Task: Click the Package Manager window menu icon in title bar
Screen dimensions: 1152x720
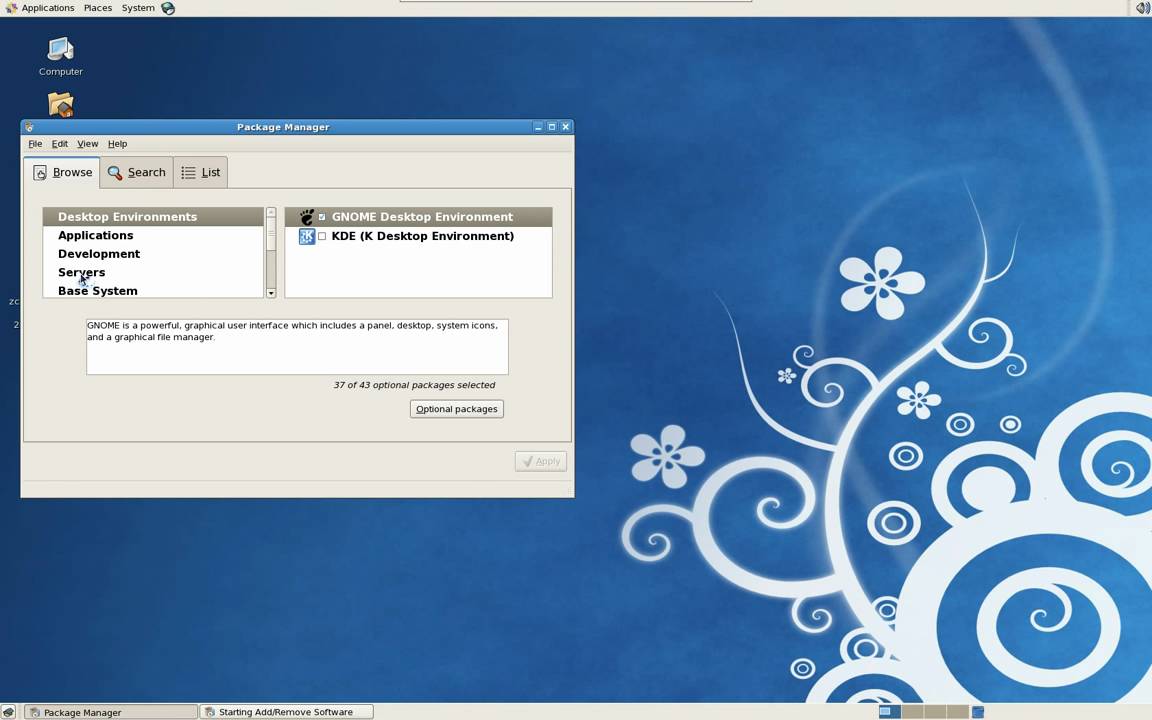Action: pos(29,127)
